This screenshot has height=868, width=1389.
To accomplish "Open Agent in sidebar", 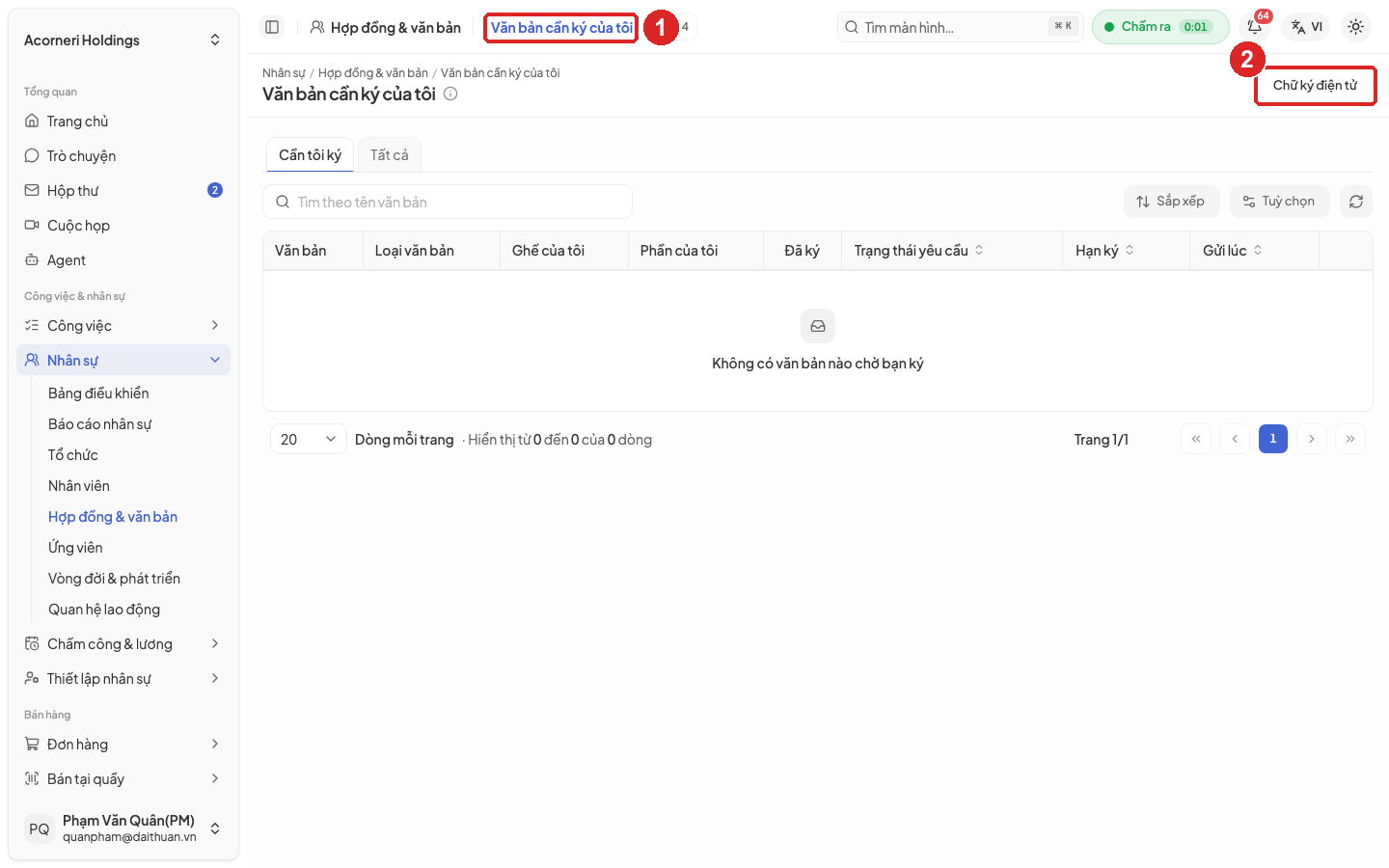I will pyautogui.click(x=123, y=260).
